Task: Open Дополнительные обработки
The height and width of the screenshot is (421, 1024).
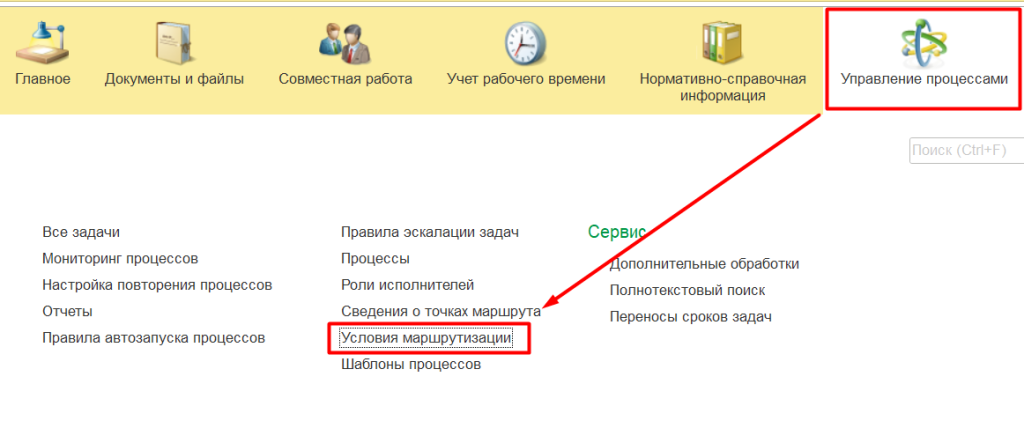Action: point(704,264)
